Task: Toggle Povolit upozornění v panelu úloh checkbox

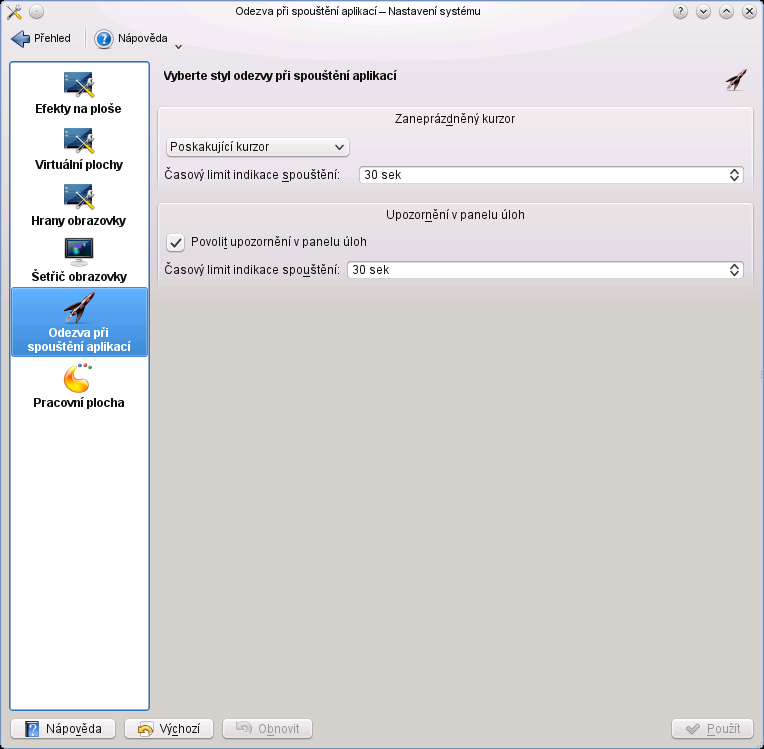Action: click(x=175, y=242)
